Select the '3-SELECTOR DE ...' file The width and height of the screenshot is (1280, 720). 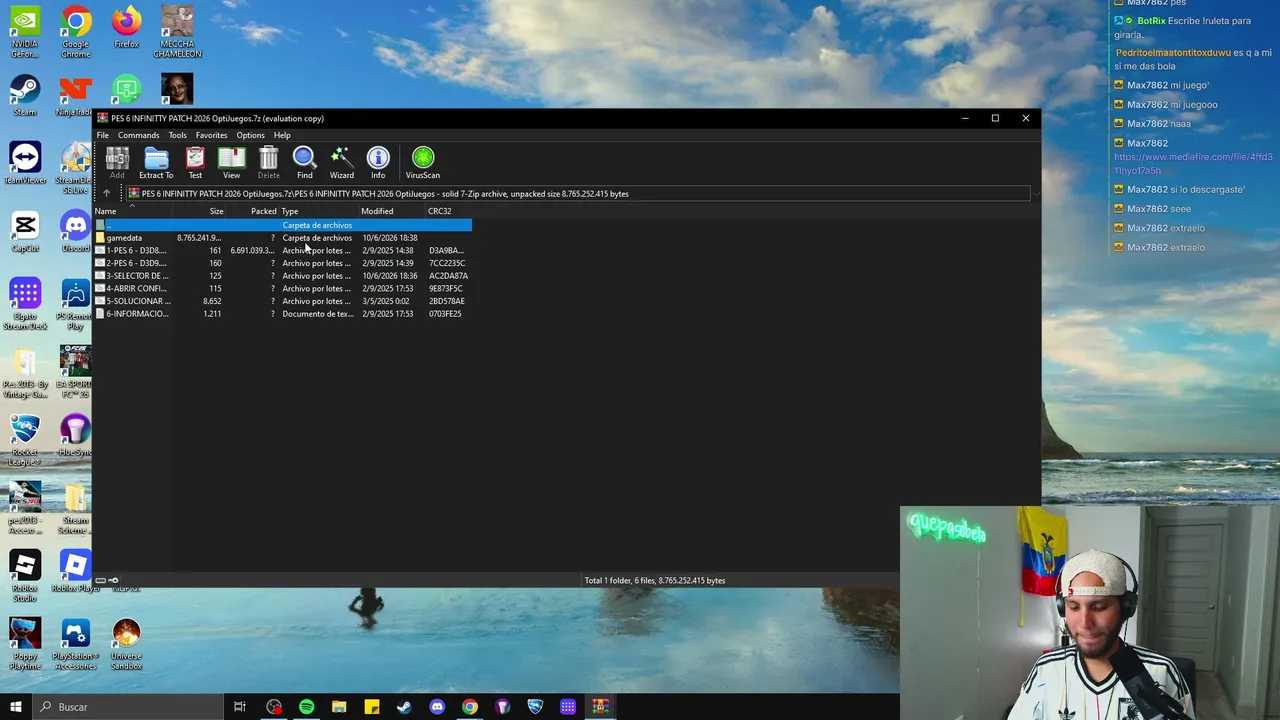point(282,276)
